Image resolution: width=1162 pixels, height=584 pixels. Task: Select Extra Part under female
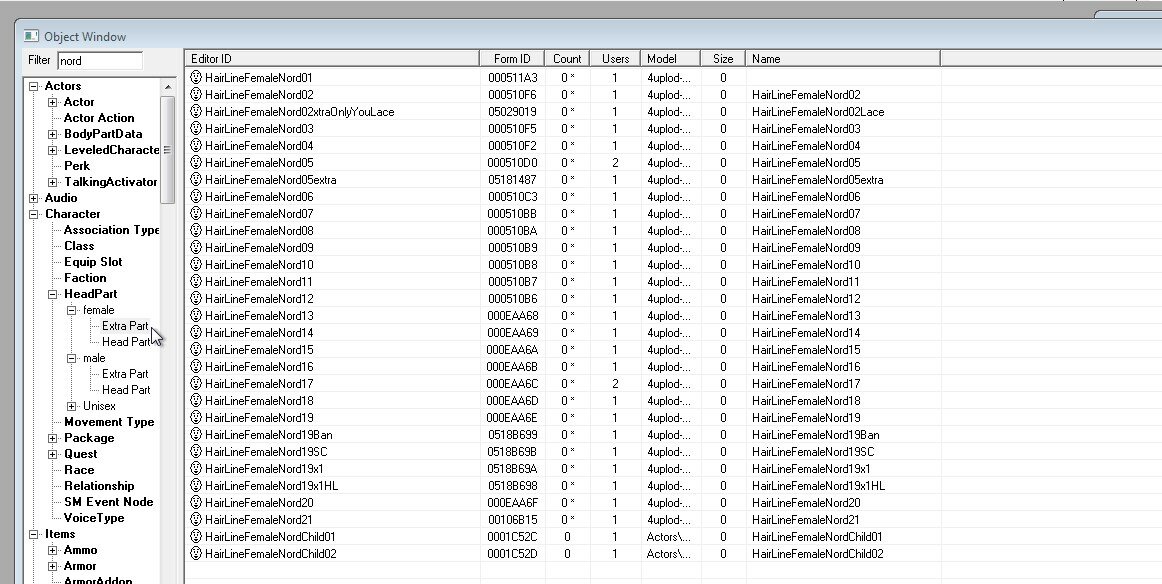click(x=124, y=326)
